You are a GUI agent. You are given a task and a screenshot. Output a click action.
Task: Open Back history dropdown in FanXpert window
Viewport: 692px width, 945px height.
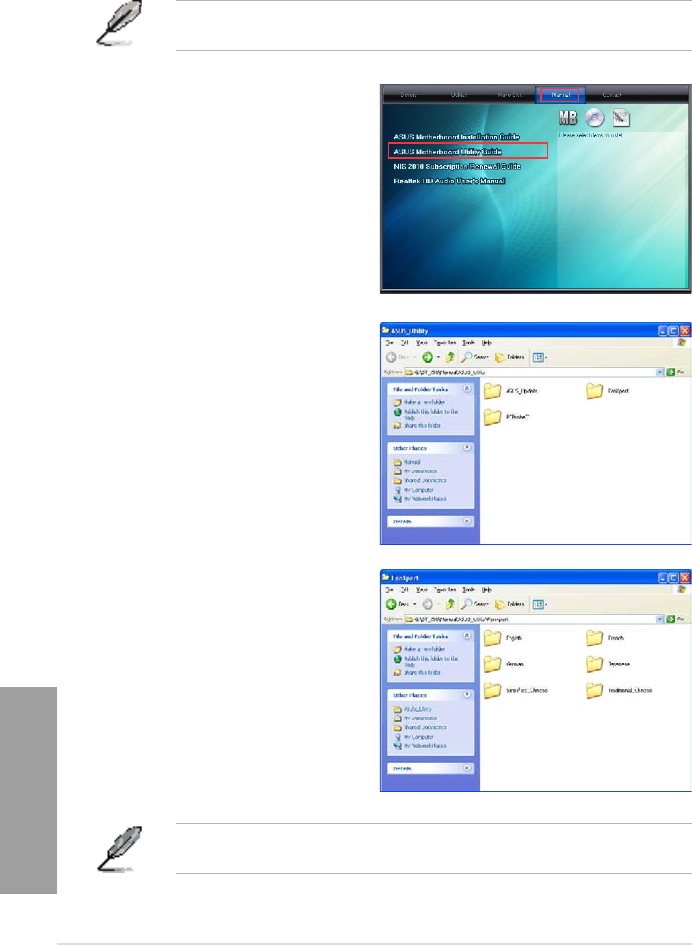[x=415, y=604]
